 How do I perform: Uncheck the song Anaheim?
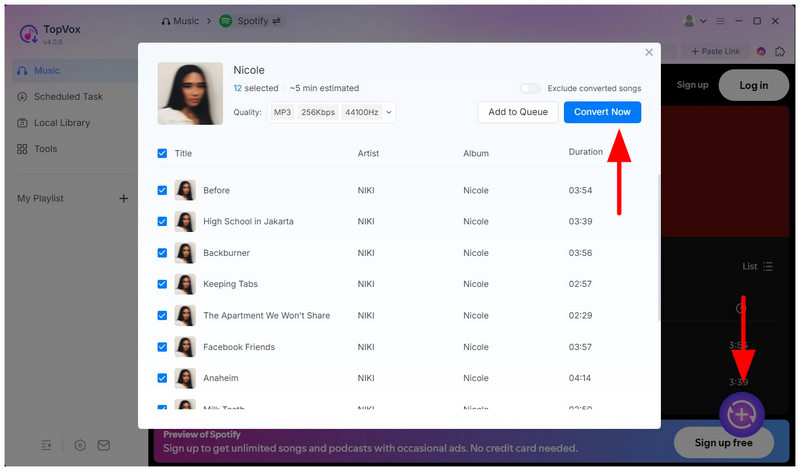click(x=162, y=378)
